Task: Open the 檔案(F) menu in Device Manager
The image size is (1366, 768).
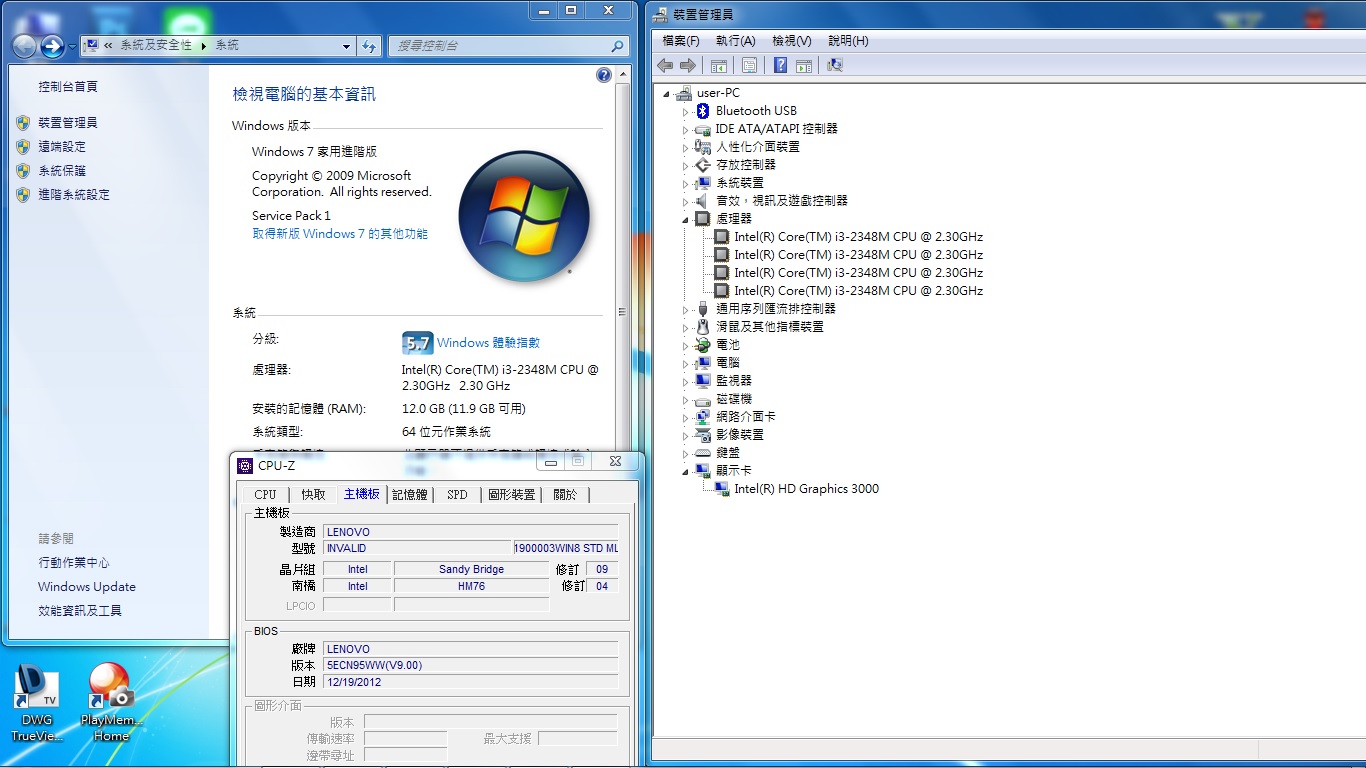Action: [x=681, y=41]
